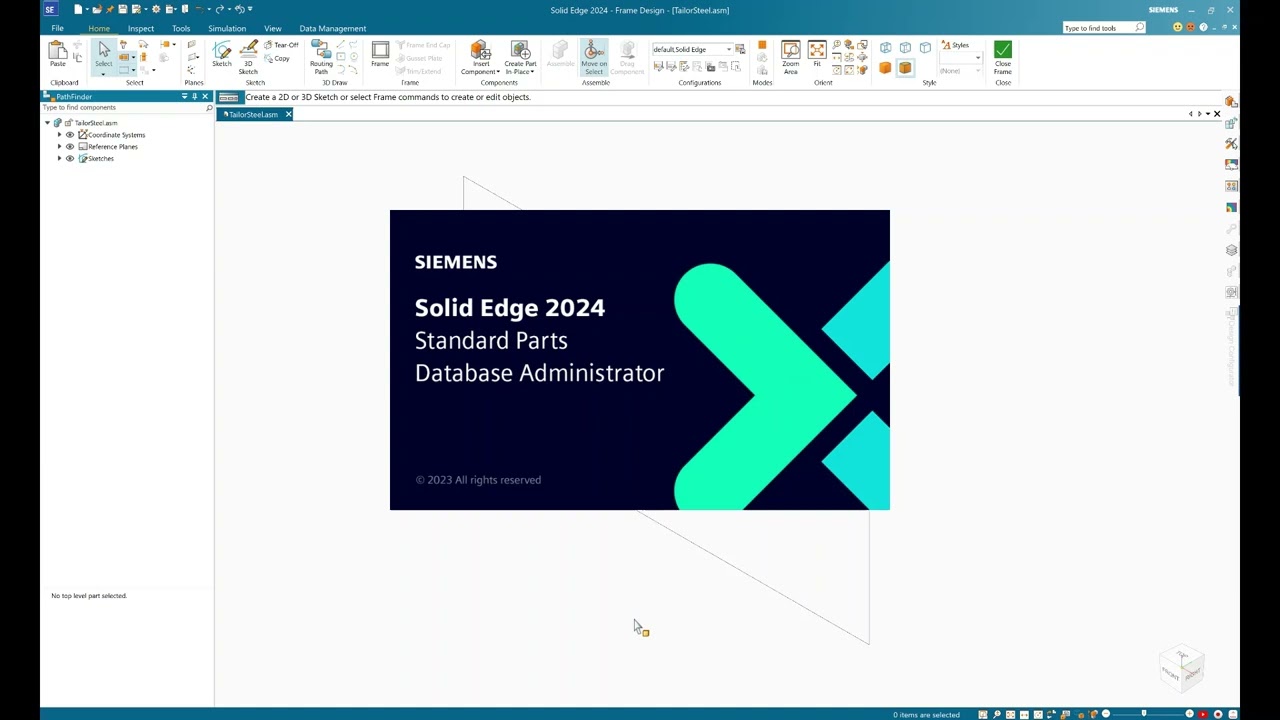Image resolution: width=1280 pixels, height=720 pixels.
Task: Expand the Sketches tree node
Action: [59, 159]
